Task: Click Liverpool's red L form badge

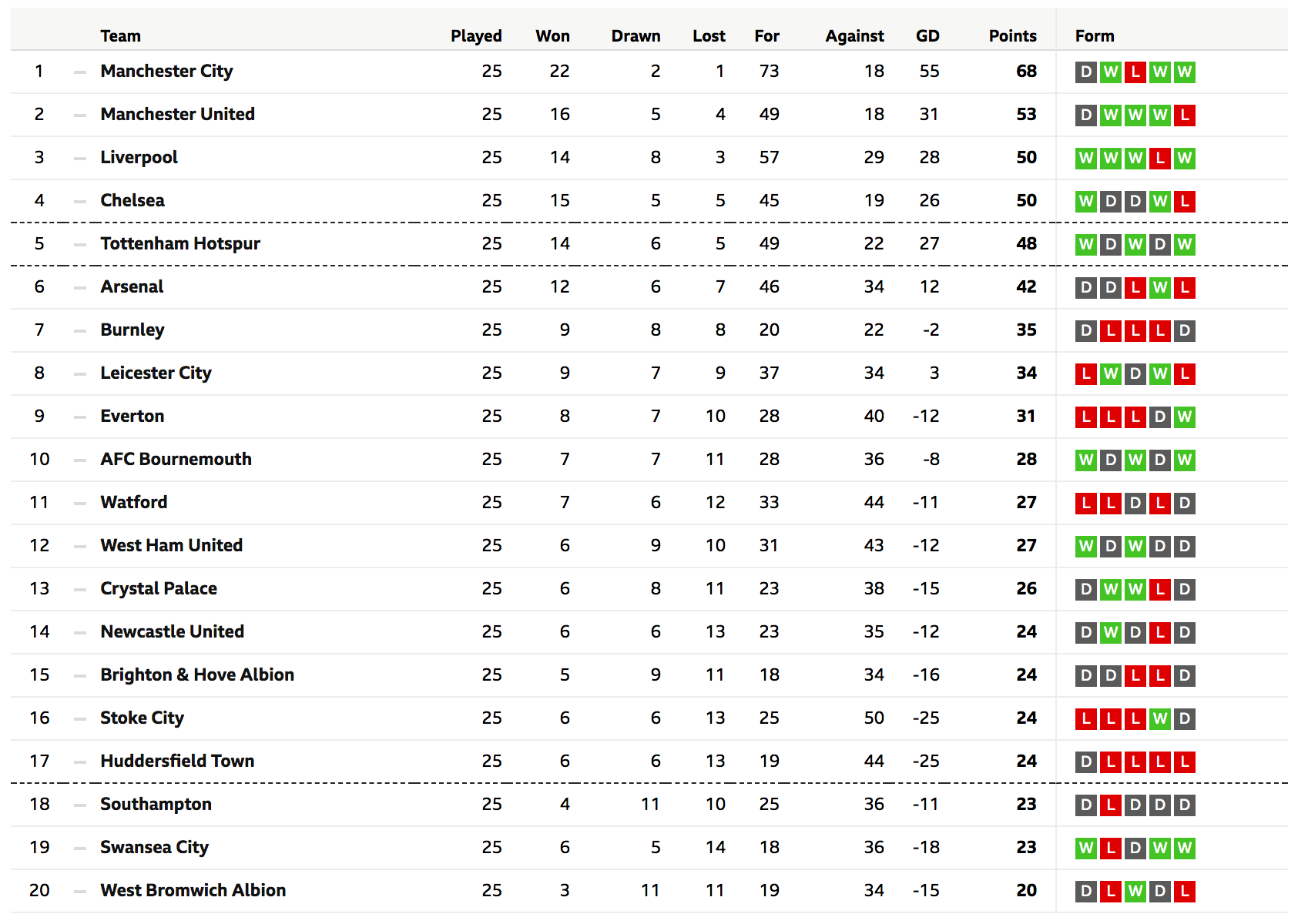Action: click(1159, 159)
